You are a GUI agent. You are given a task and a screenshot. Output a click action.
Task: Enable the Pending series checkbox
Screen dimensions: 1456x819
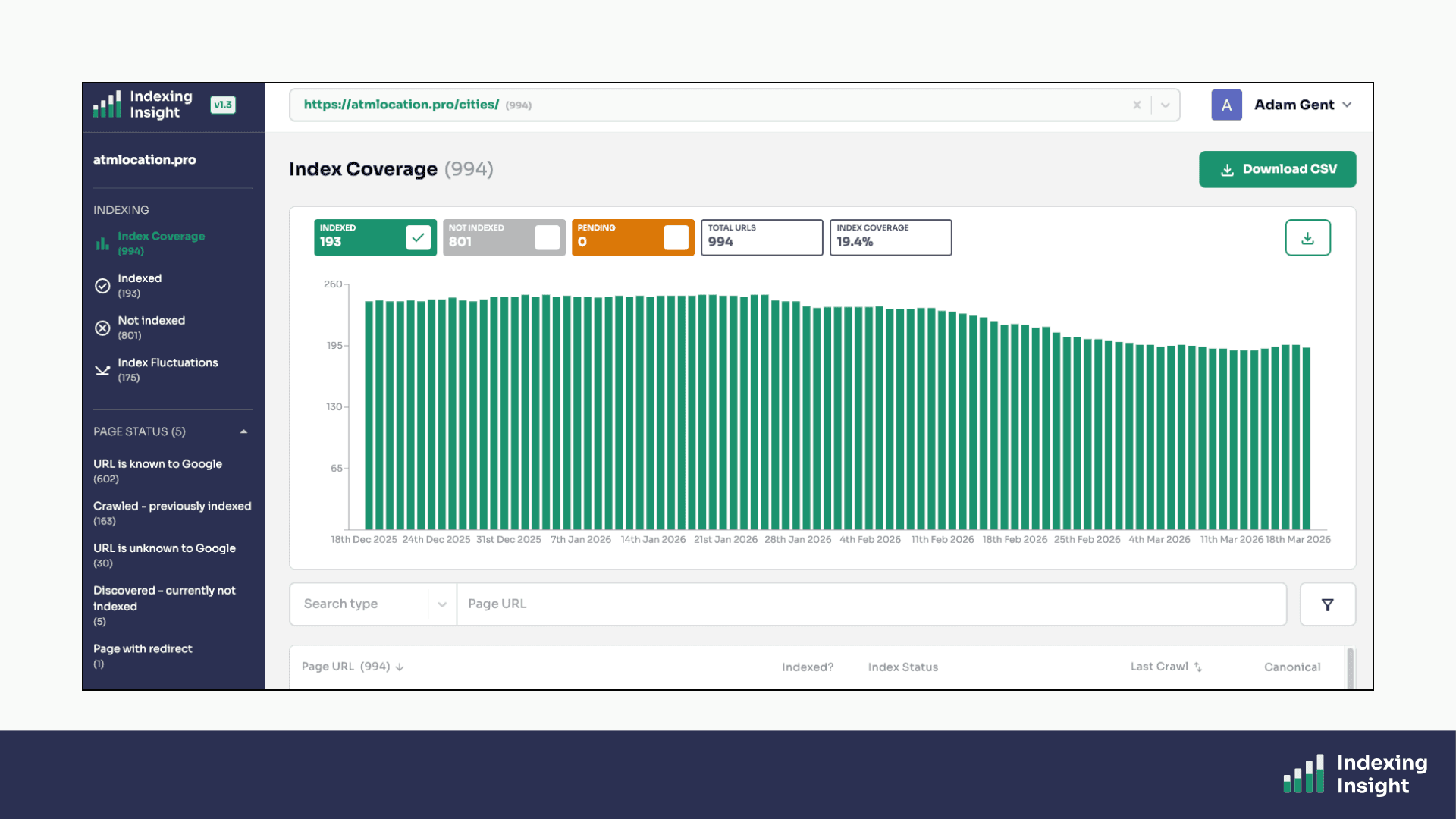point(676,237)
